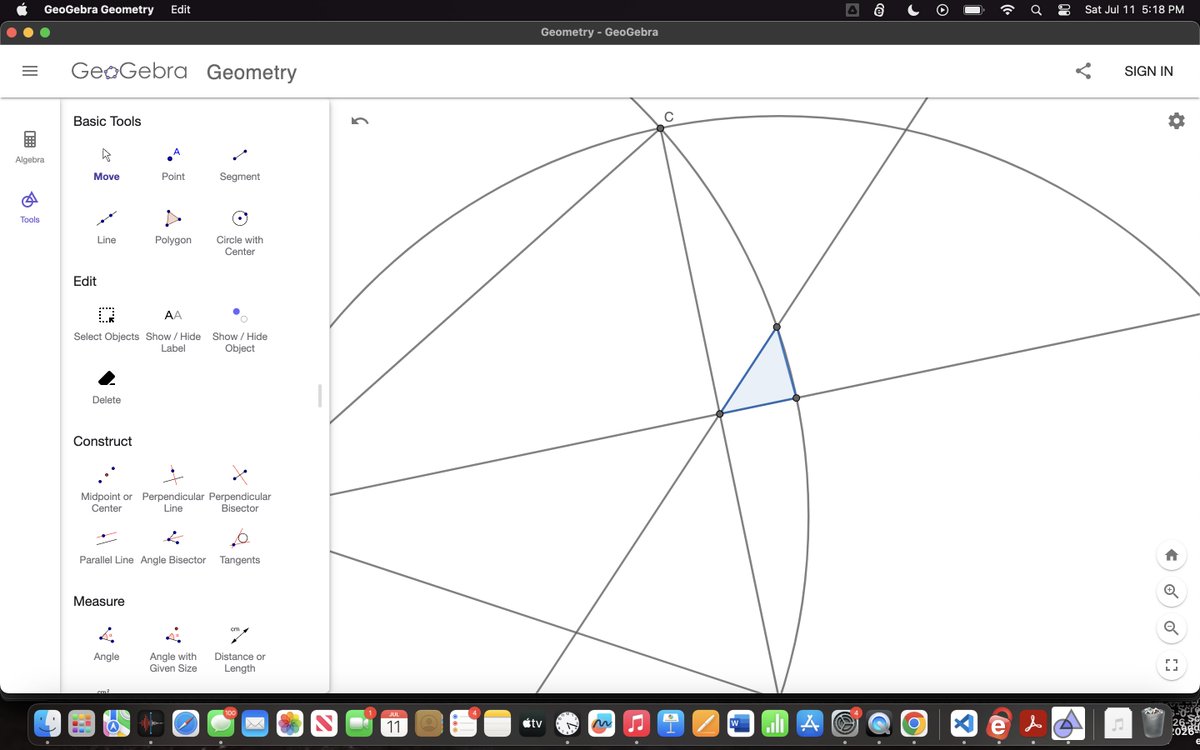Switch to the Algebra tab
Screen dimensions: 1200x750
pos(30,146)
